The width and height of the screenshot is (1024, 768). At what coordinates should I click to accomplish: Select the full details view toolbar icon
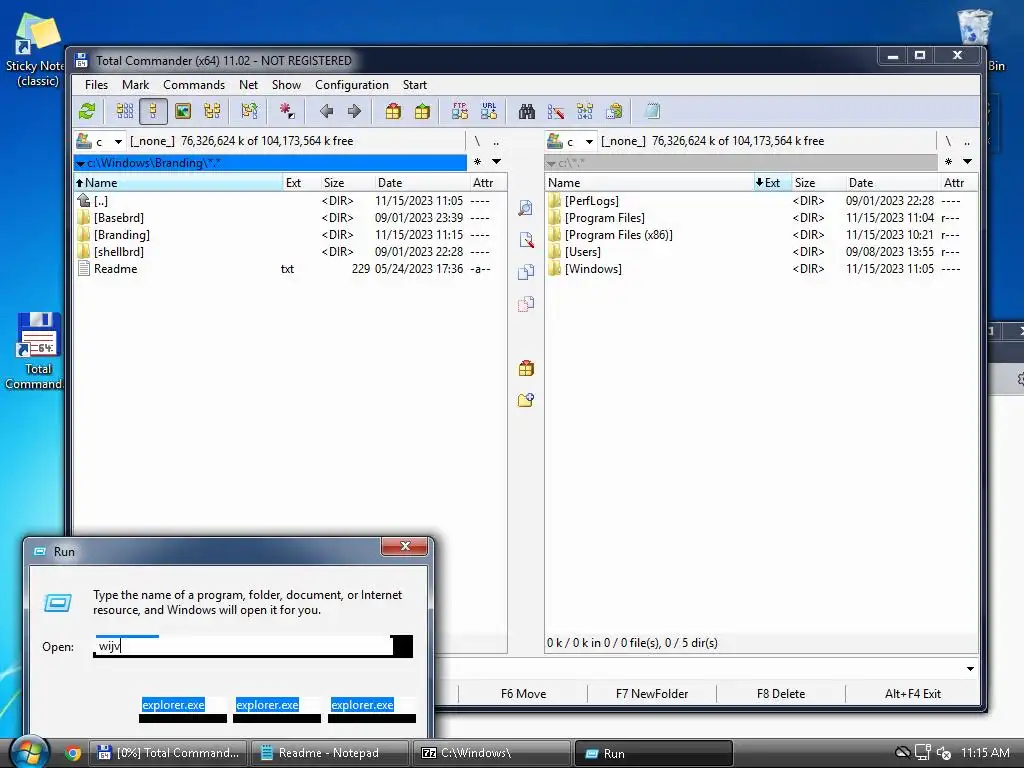coord(153,111)
